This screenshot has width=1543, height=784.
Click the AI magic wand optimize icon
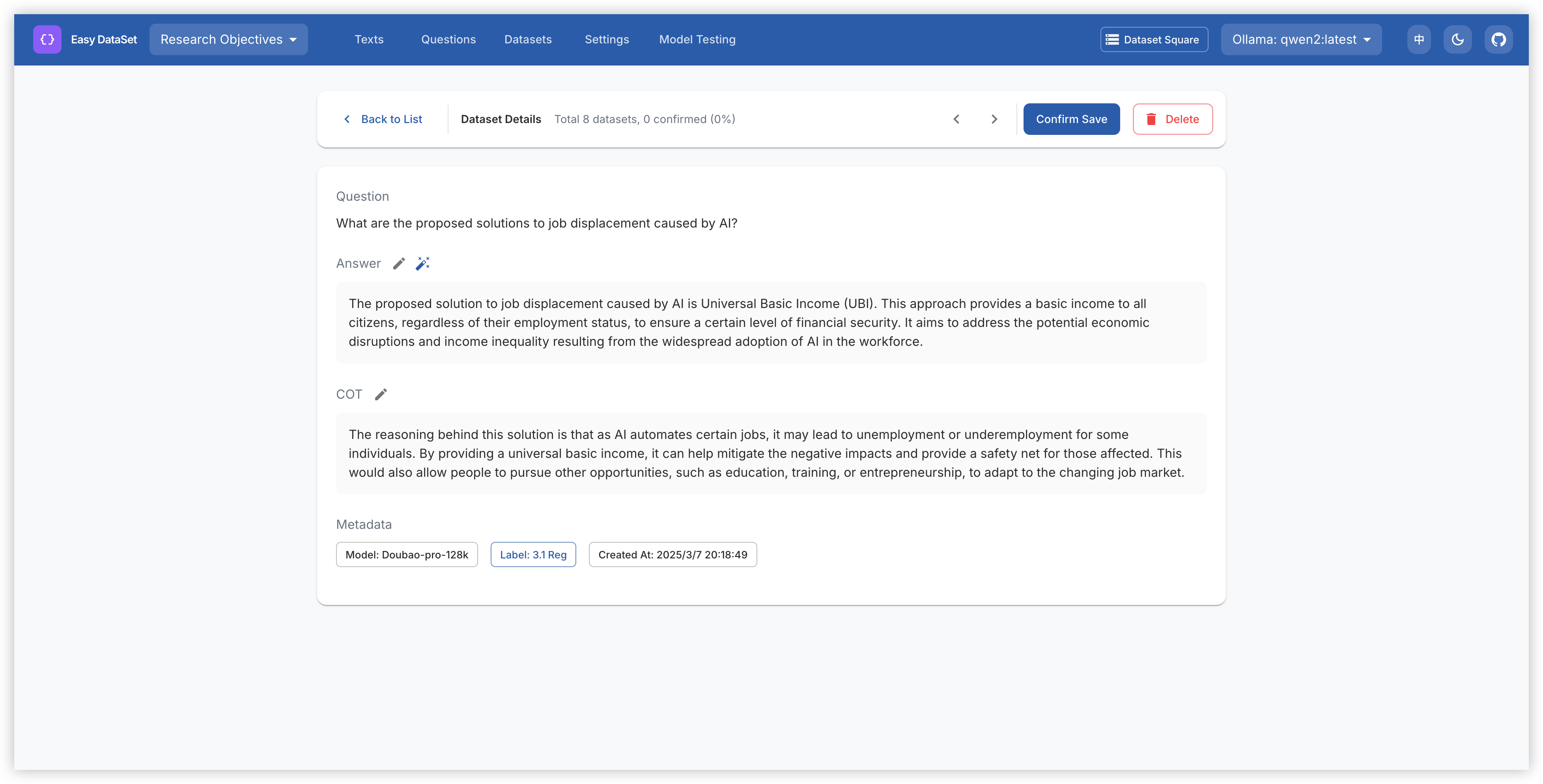pos(423,263)
